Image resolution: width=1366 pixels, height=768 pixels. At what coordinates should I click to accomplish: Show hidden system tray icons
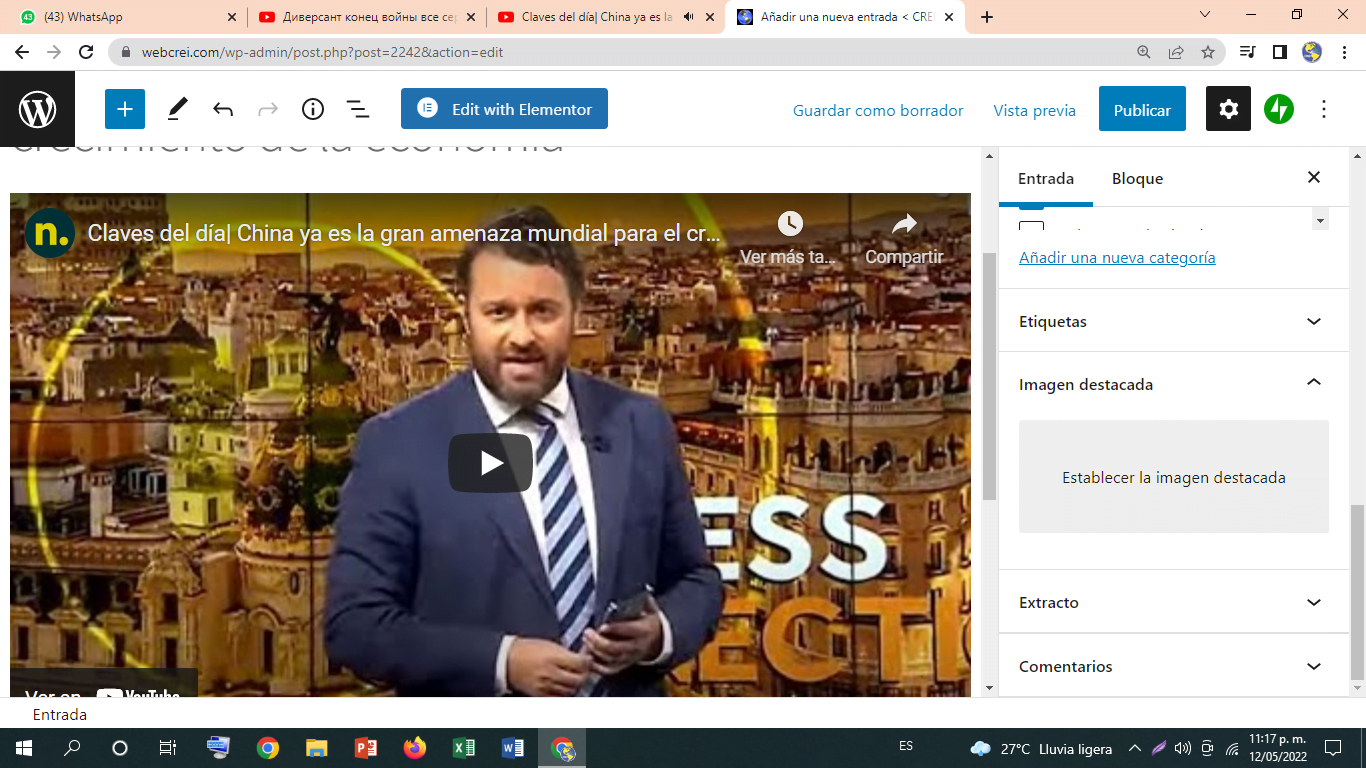[1134, 748]
